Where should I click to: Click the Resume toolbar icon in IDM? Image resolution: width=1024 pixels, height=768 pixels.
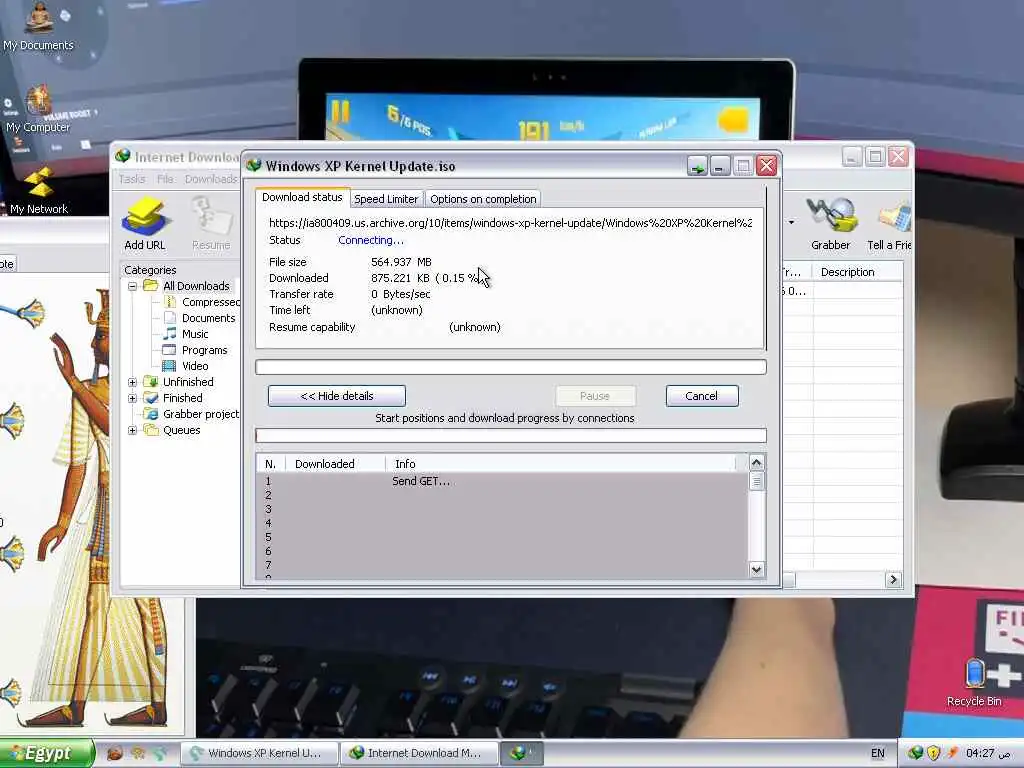tap(210, 223)
